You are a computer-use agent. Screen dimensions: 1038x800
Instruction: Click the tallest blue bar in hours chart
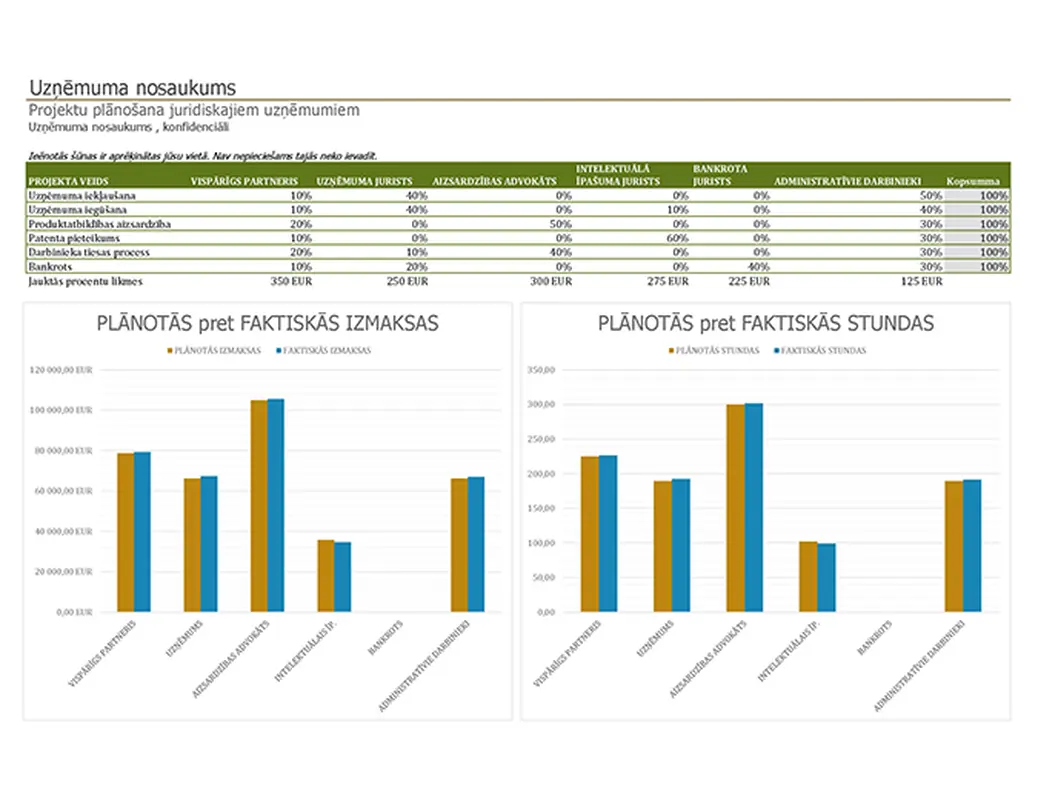(x=754, y=507)
